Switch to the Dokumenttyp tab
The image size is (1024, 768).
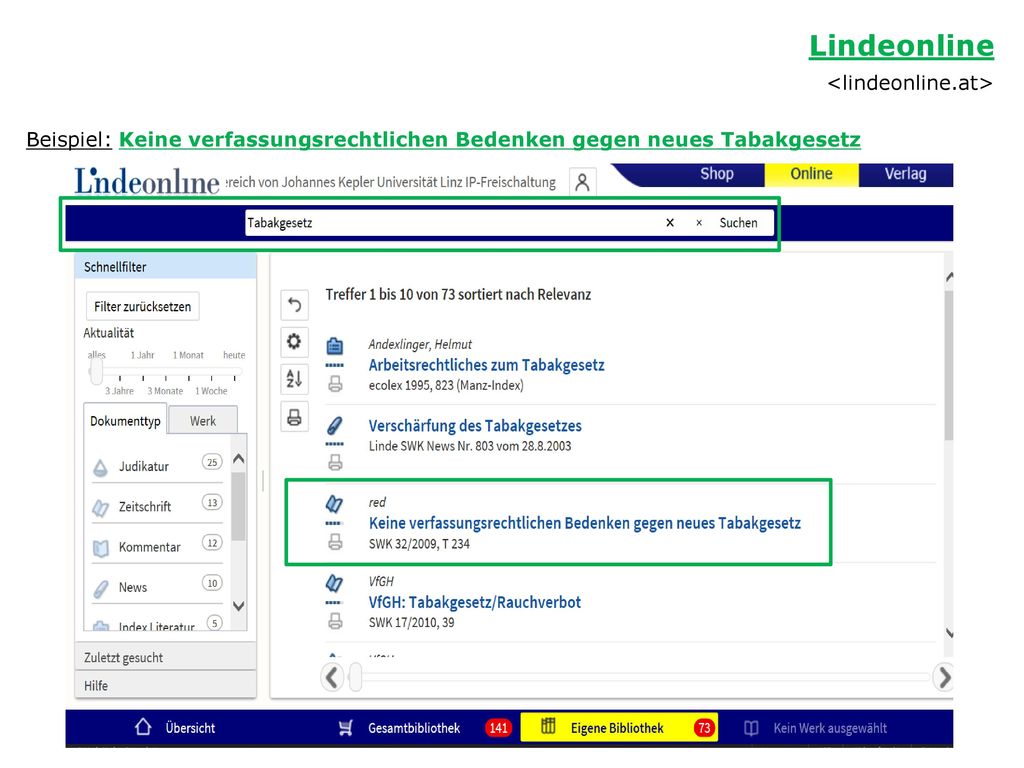pos(125,421)
